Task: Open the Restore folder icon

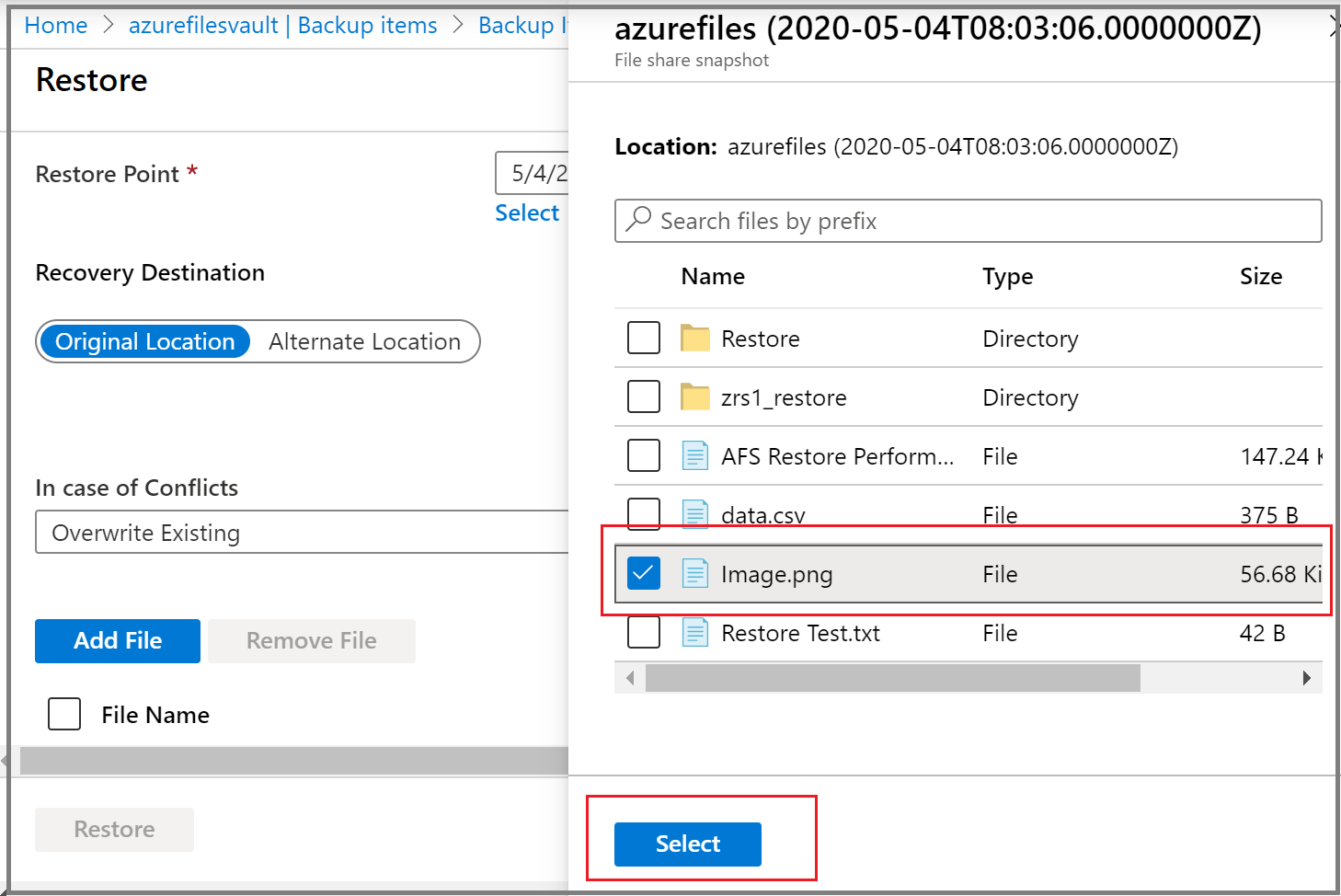Action: click(696, 338)
